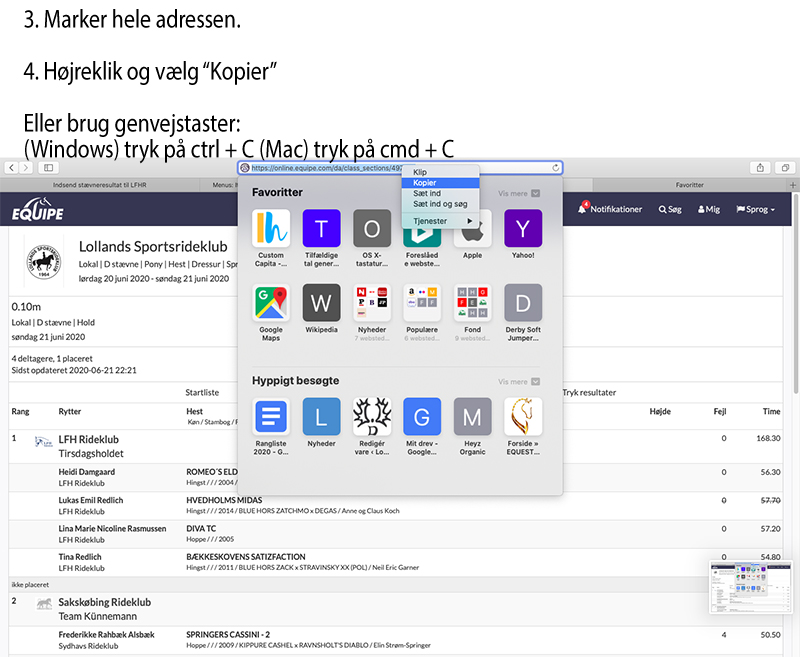800x657 pixels.
Task: Open the Wikipedia favorite icon
Action: click(321, 303)
